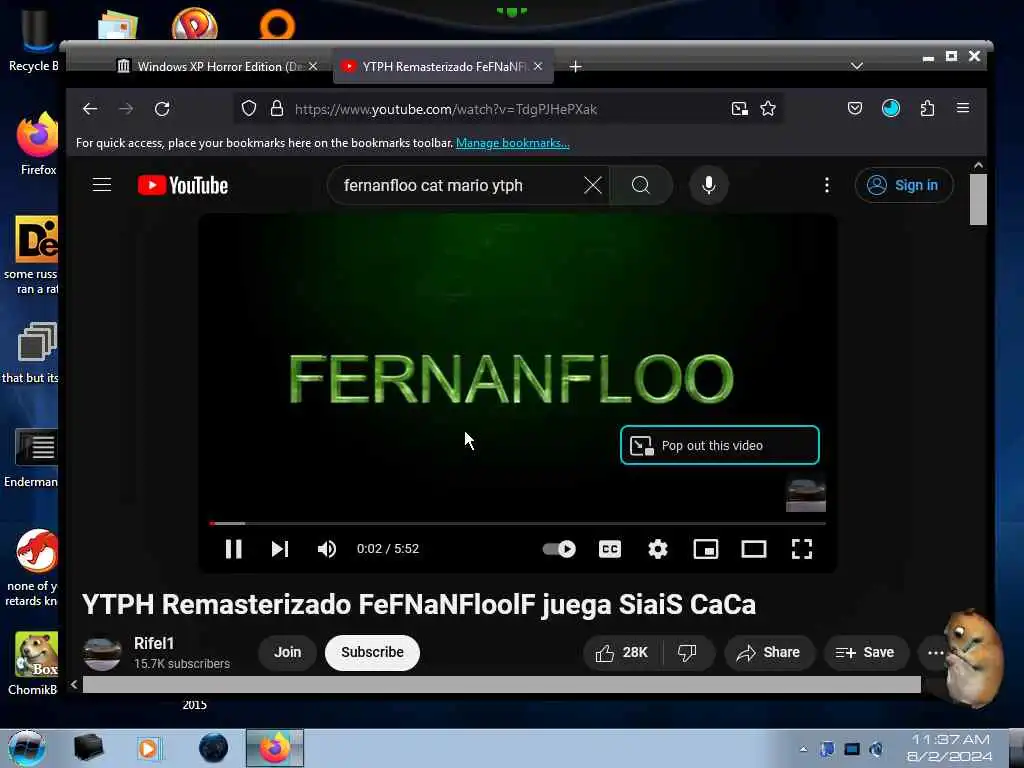
Task: Select the Firefox desktop shortcut
Action: [x=38, y=144]
